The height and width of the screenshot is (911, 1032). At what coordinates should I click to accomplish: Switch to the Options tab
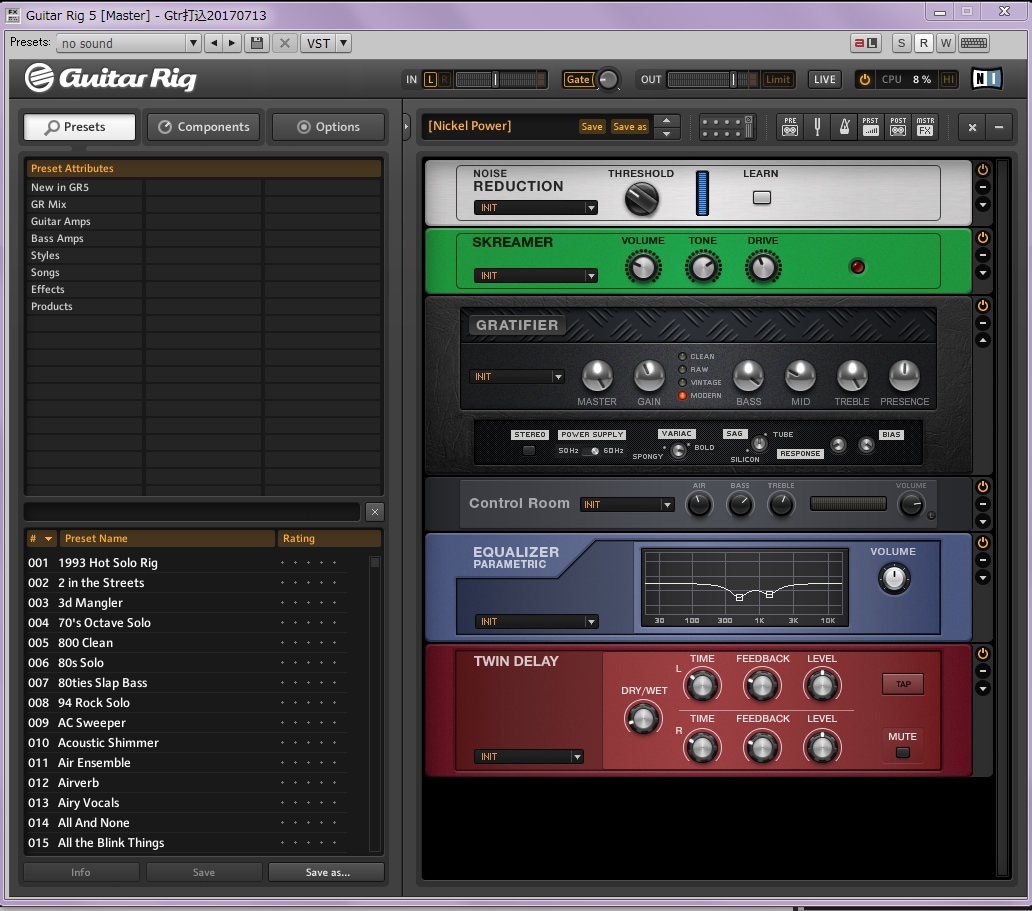pos(328,127)
